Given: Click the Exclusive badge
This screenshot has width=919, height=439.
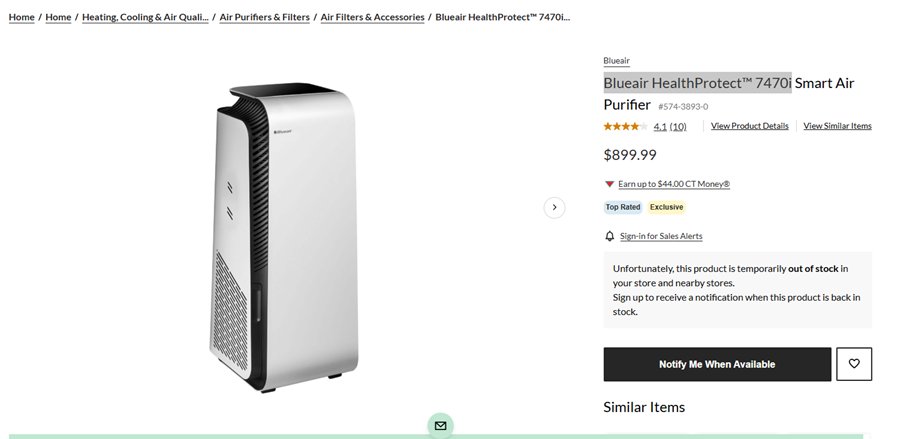Looking at the screenshot, I should point(667,207).
